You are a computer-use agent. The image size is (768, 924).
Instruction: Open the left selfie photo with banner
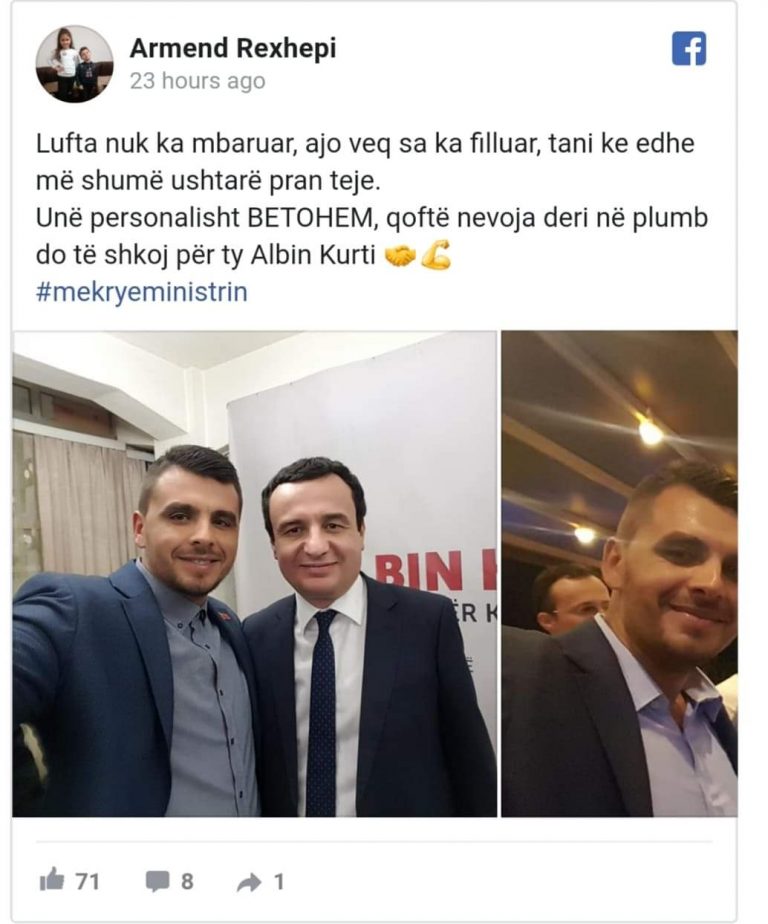[254, 574]
